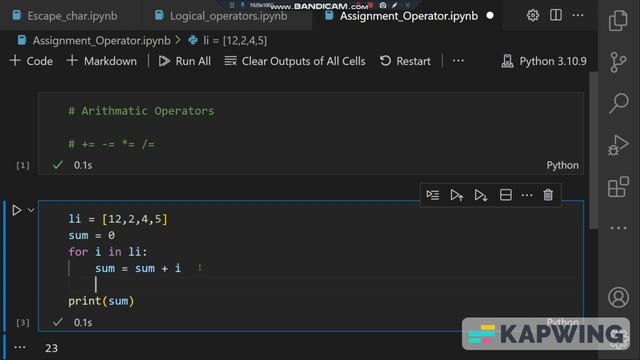640x360 pixels.
Task: Open output actions ellipsis beside 23
Action: tap(20, 348)
